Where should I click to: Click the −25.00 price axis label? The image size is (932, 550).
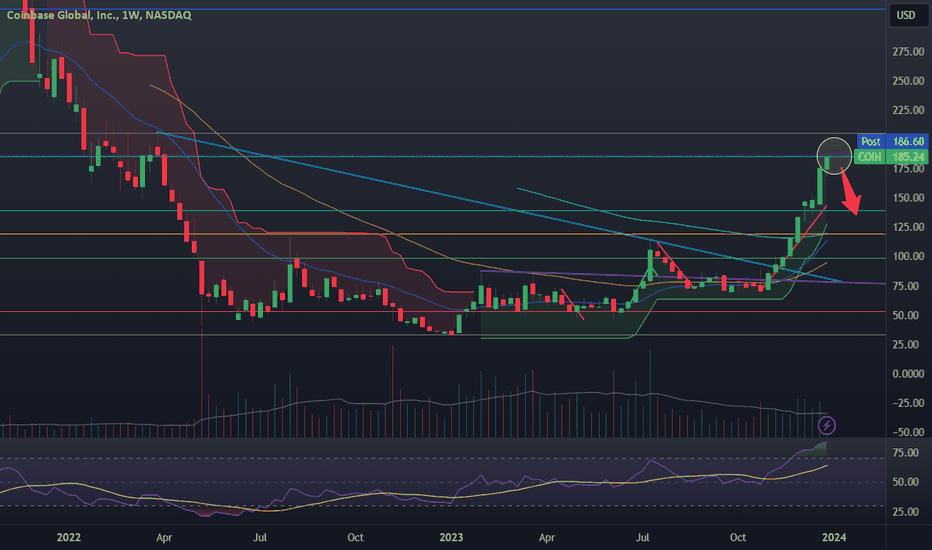point(908,403)
